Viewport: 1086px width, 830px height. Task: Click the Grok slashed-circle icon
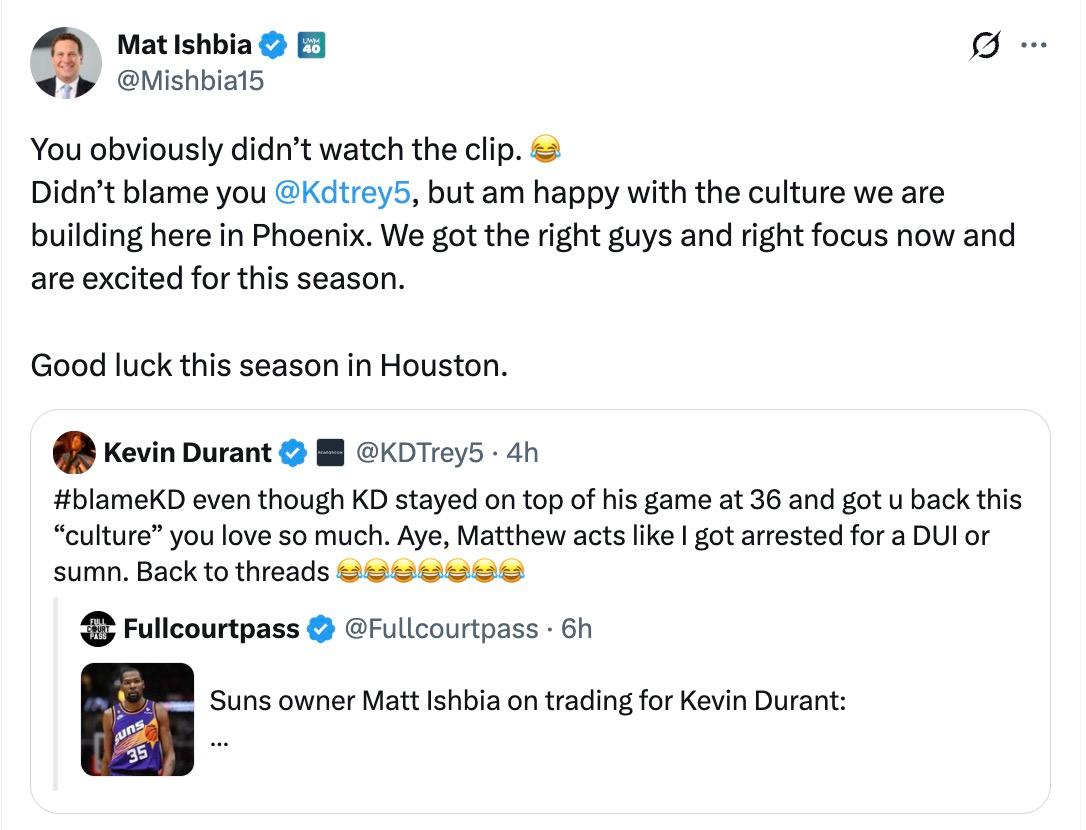(985, 46)
